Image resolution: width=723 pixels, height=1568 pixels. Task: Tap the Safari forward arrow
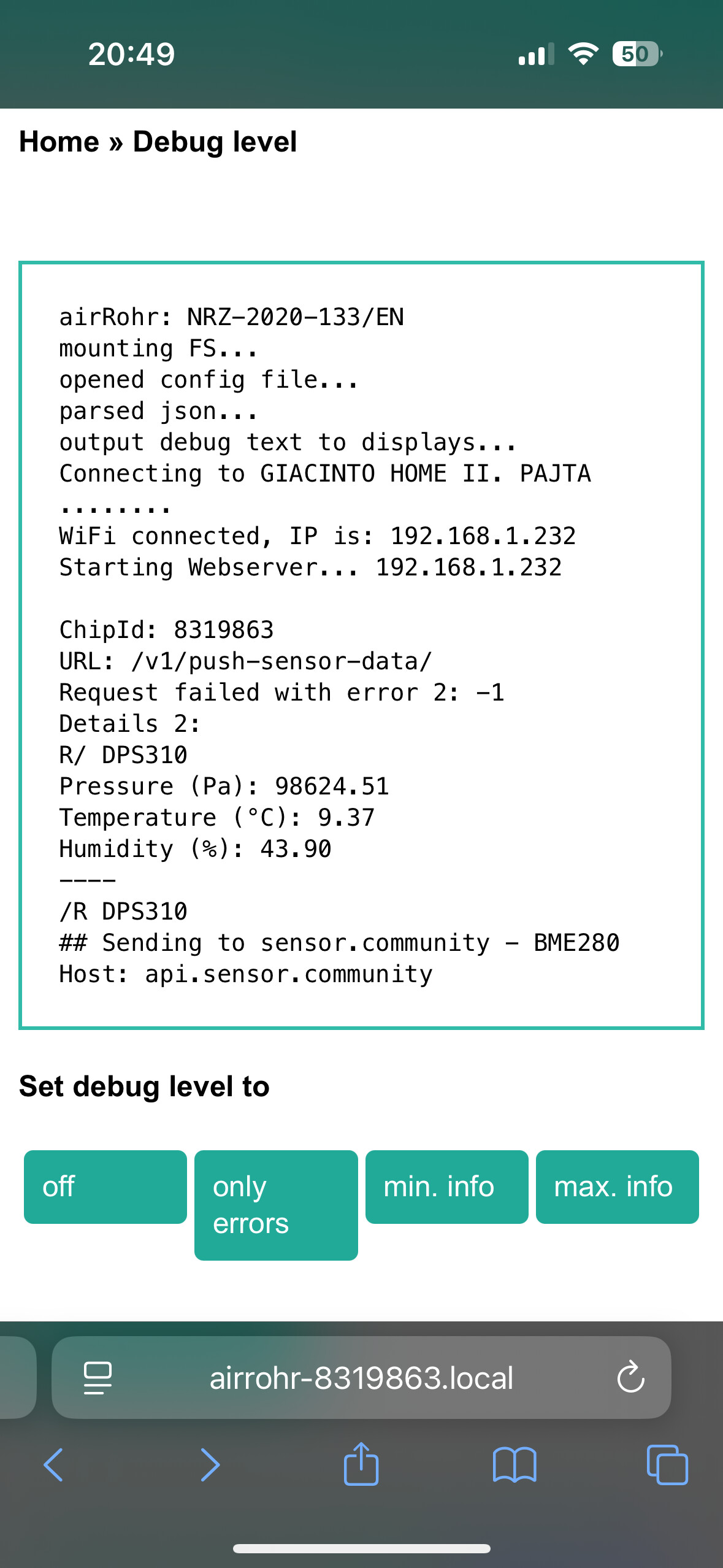(210, 1465)
